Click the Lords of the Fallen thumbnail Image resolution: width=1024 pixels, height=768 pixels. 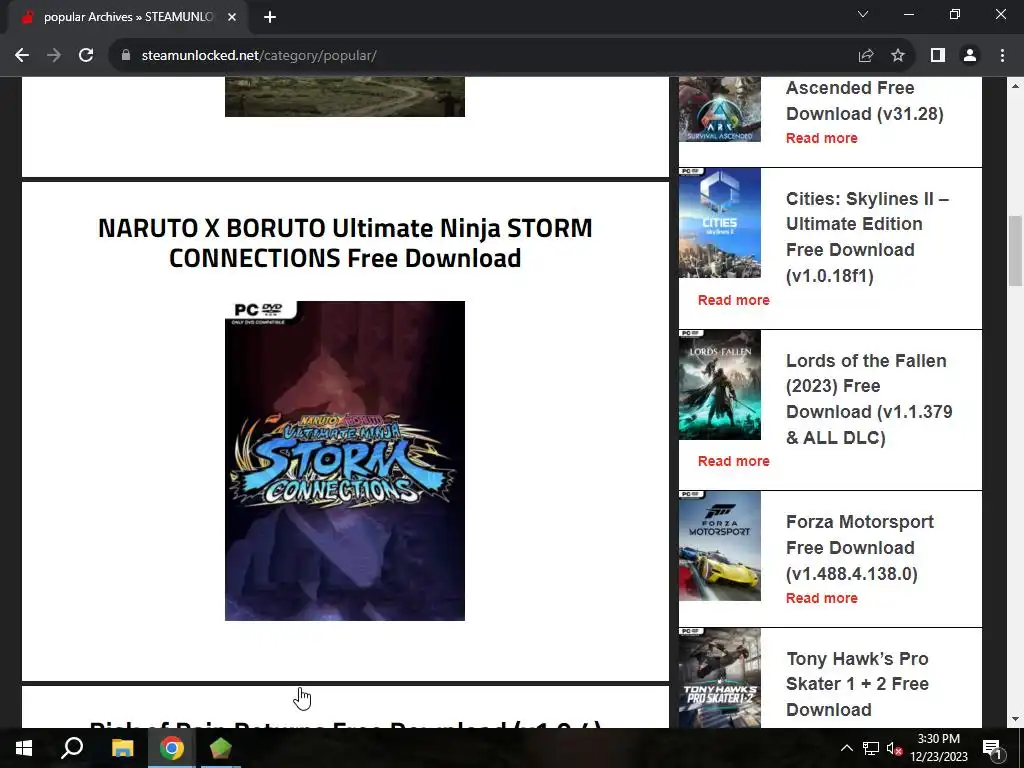coord(720,385)
